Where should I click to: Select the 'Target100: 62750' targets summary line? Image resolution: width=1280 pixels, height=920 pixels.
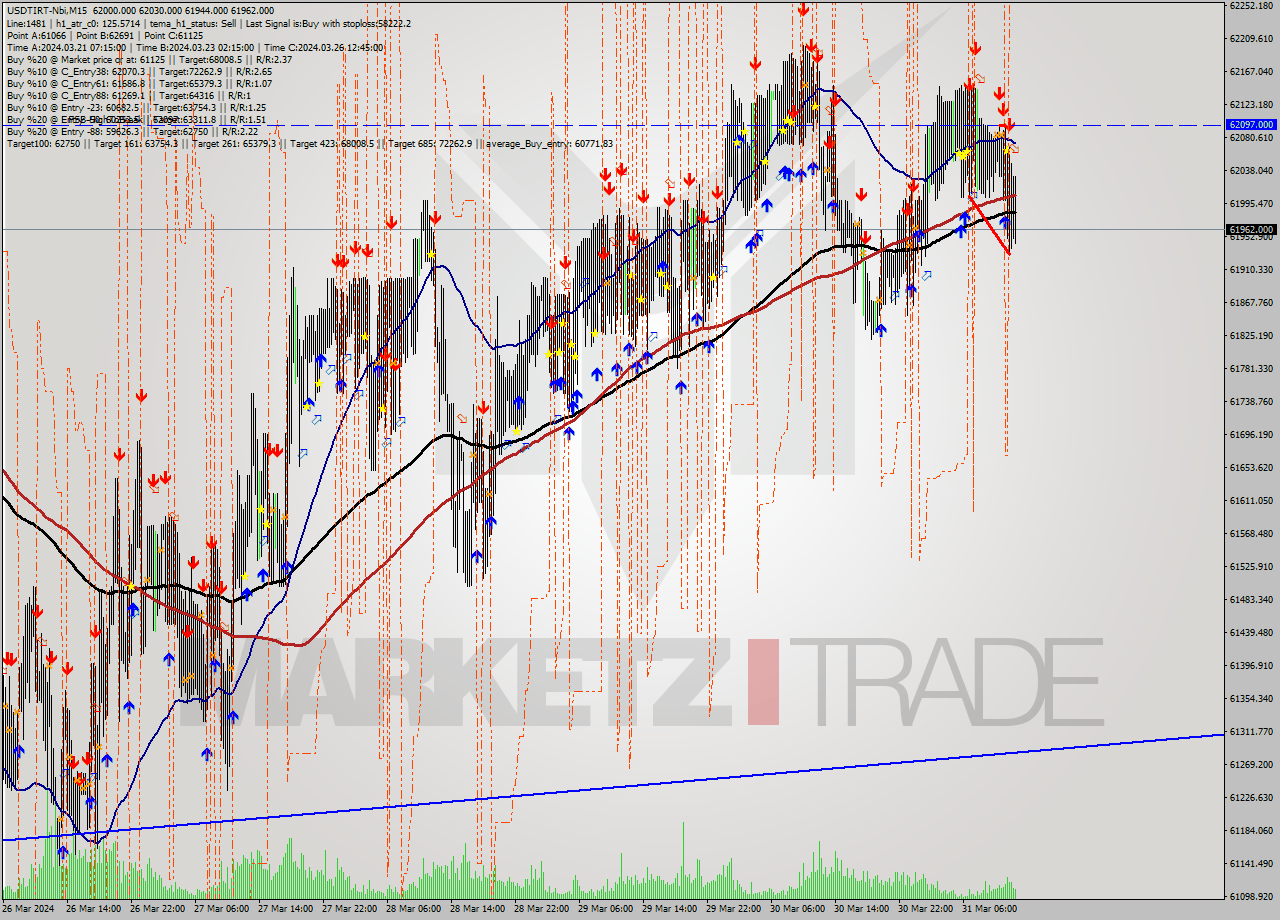click(x=309, y=144)
